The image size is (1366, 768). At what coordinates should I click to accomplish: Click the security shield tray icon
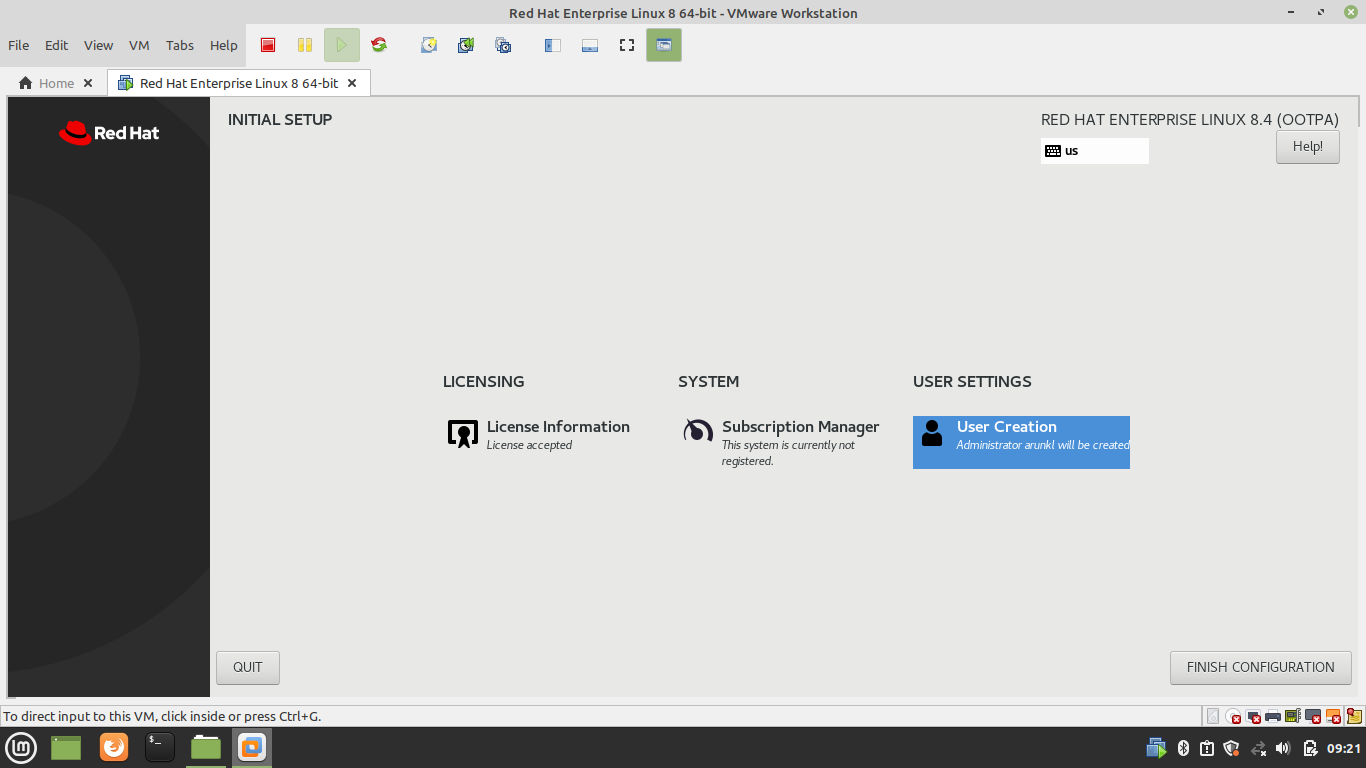pos(1232,748)
